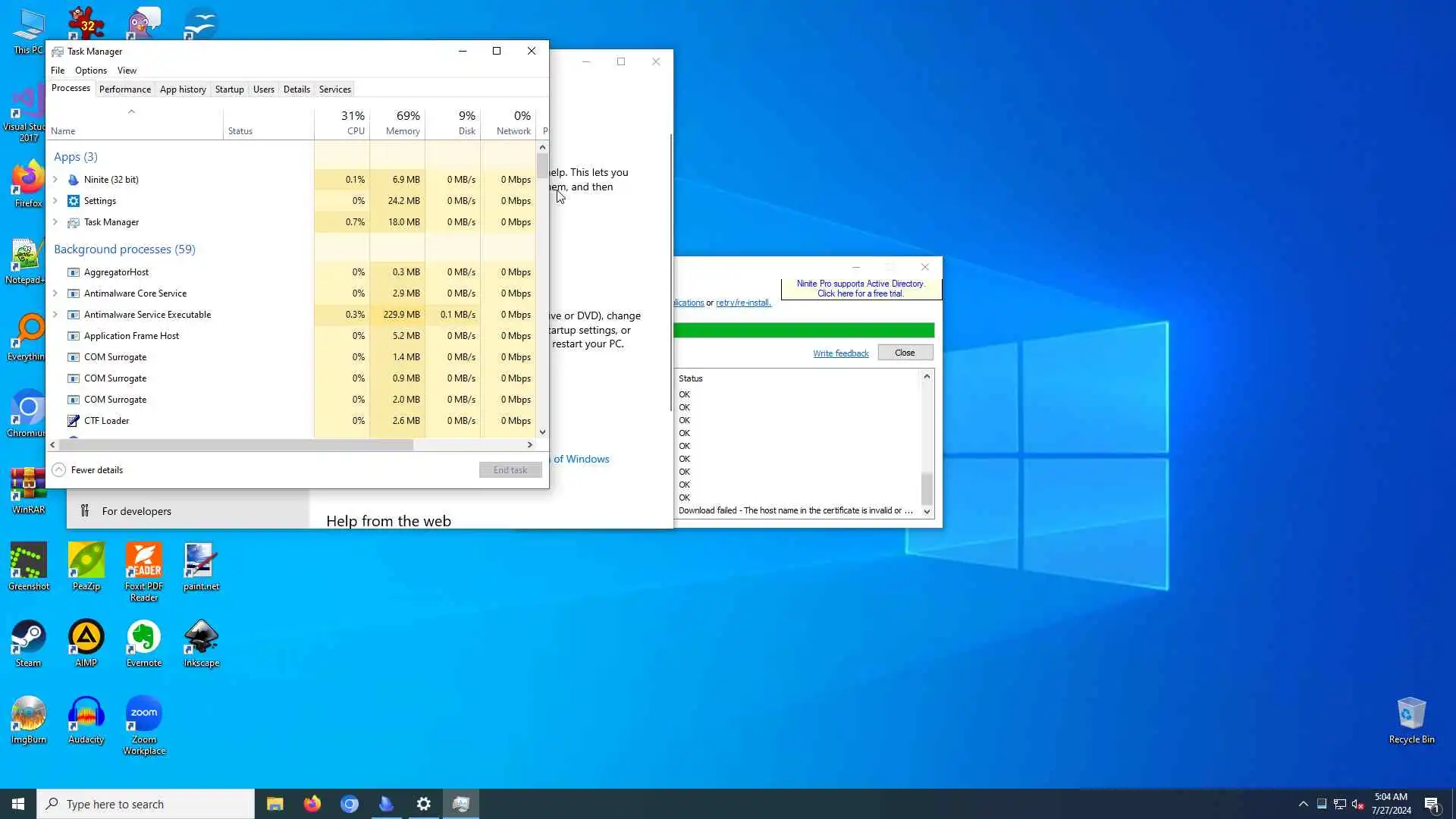Viewport: 1456px width, 819px height.
Task: Open the Options menu
Action: (90, 71)
